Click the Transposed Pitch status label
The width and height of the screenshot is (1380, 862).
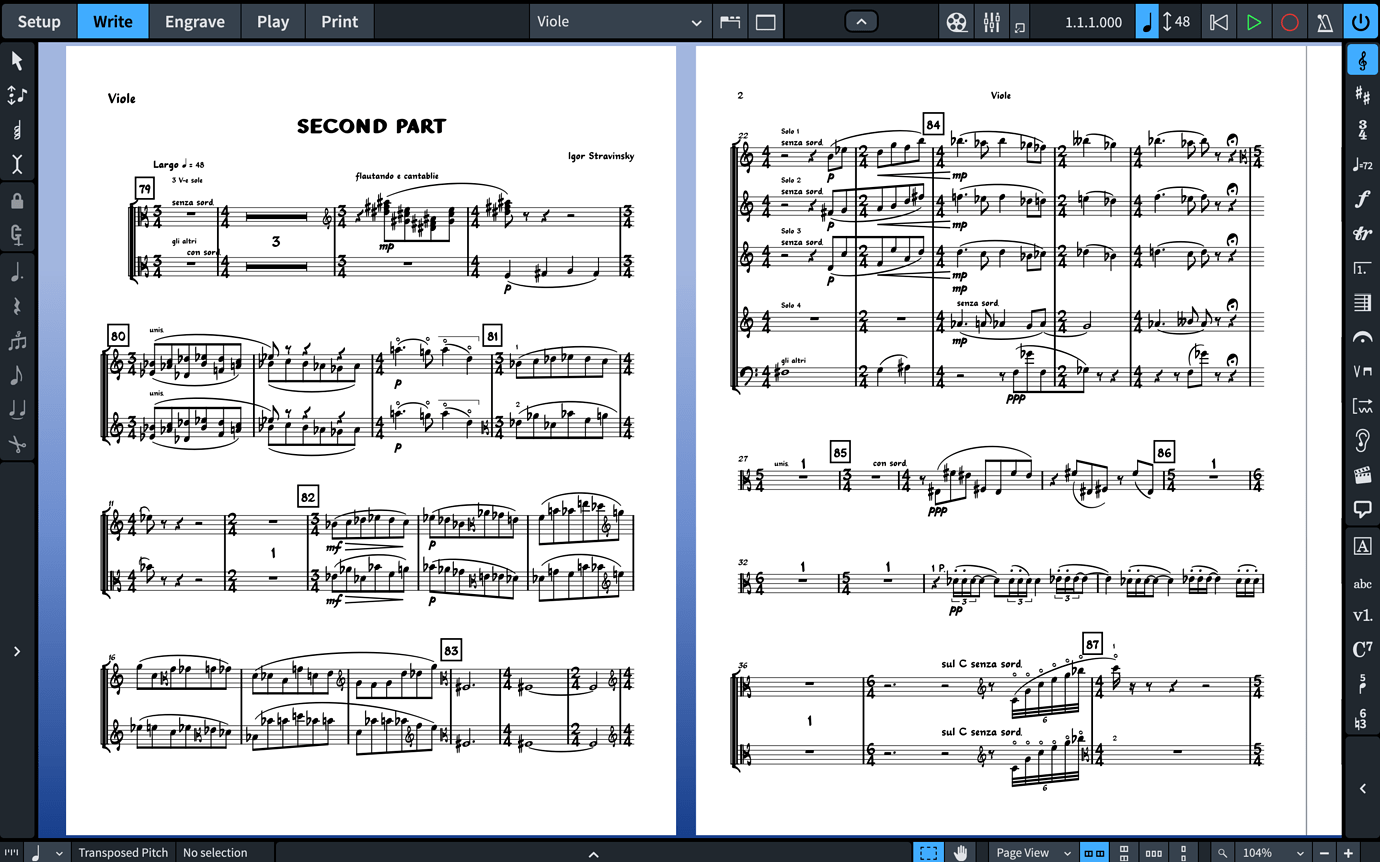[x=123, y=852]
